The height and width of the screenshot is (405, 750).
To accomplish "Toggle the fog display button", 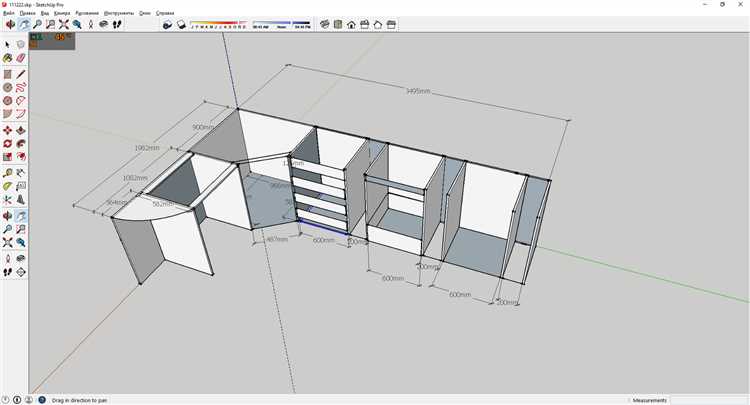I will click(x=180, y=24).
